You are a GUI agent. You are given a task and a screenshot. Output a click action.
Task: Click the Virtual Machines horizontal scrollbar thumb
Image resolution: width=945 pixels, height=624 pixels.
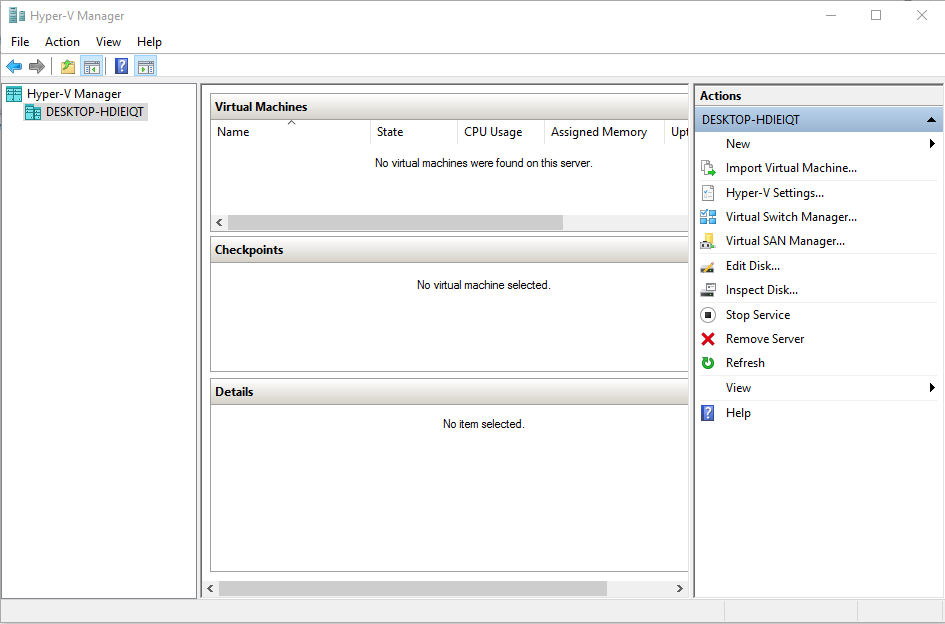click(x=395, y=222)
